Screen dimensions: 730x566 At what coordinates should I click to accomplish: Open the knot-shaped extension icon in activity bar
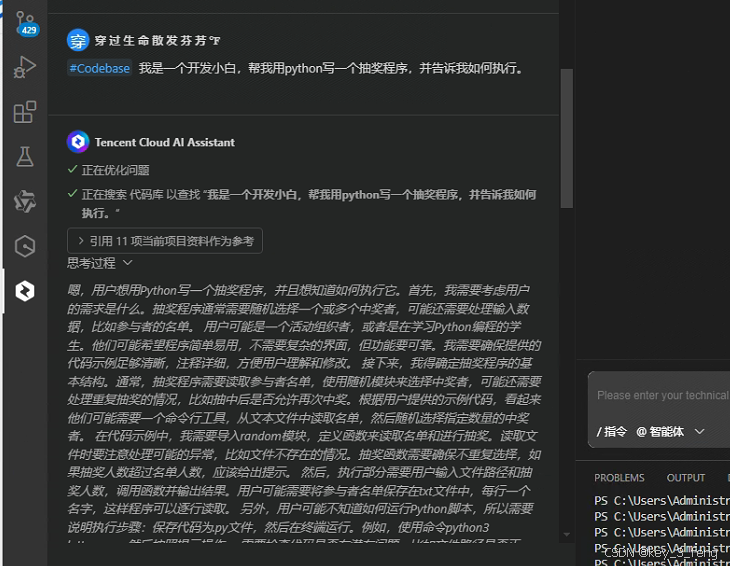pyautogui.click(x=25, y=202)
